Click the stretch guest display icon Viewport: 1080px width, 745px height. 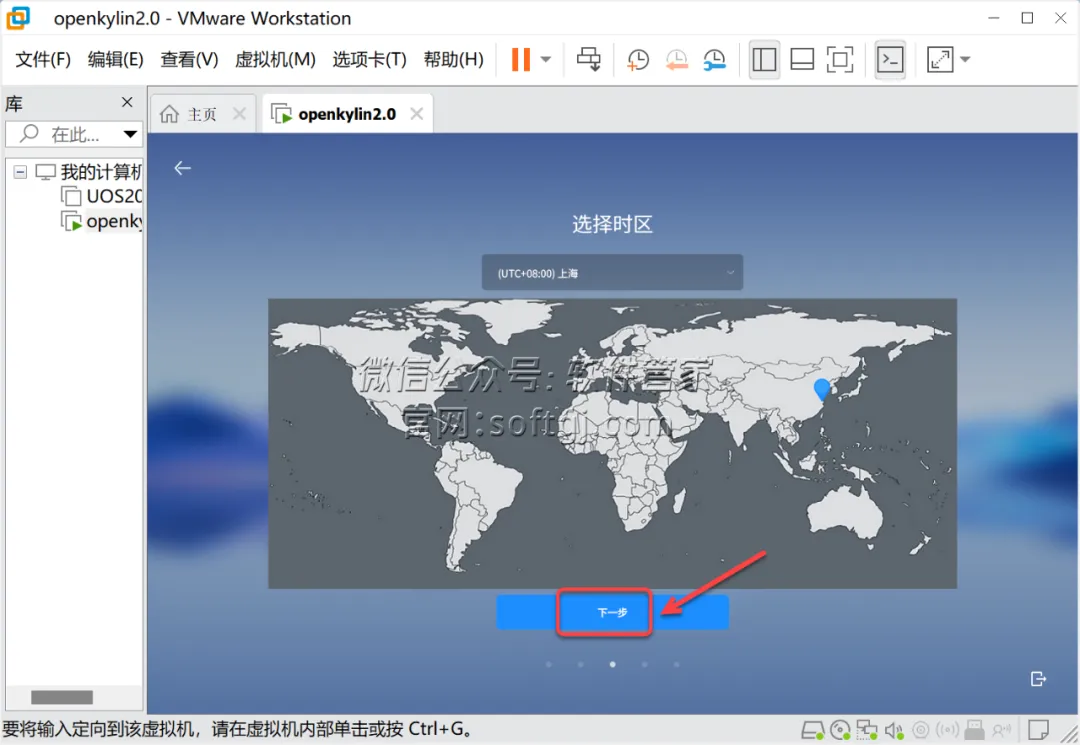coord(940,59)
